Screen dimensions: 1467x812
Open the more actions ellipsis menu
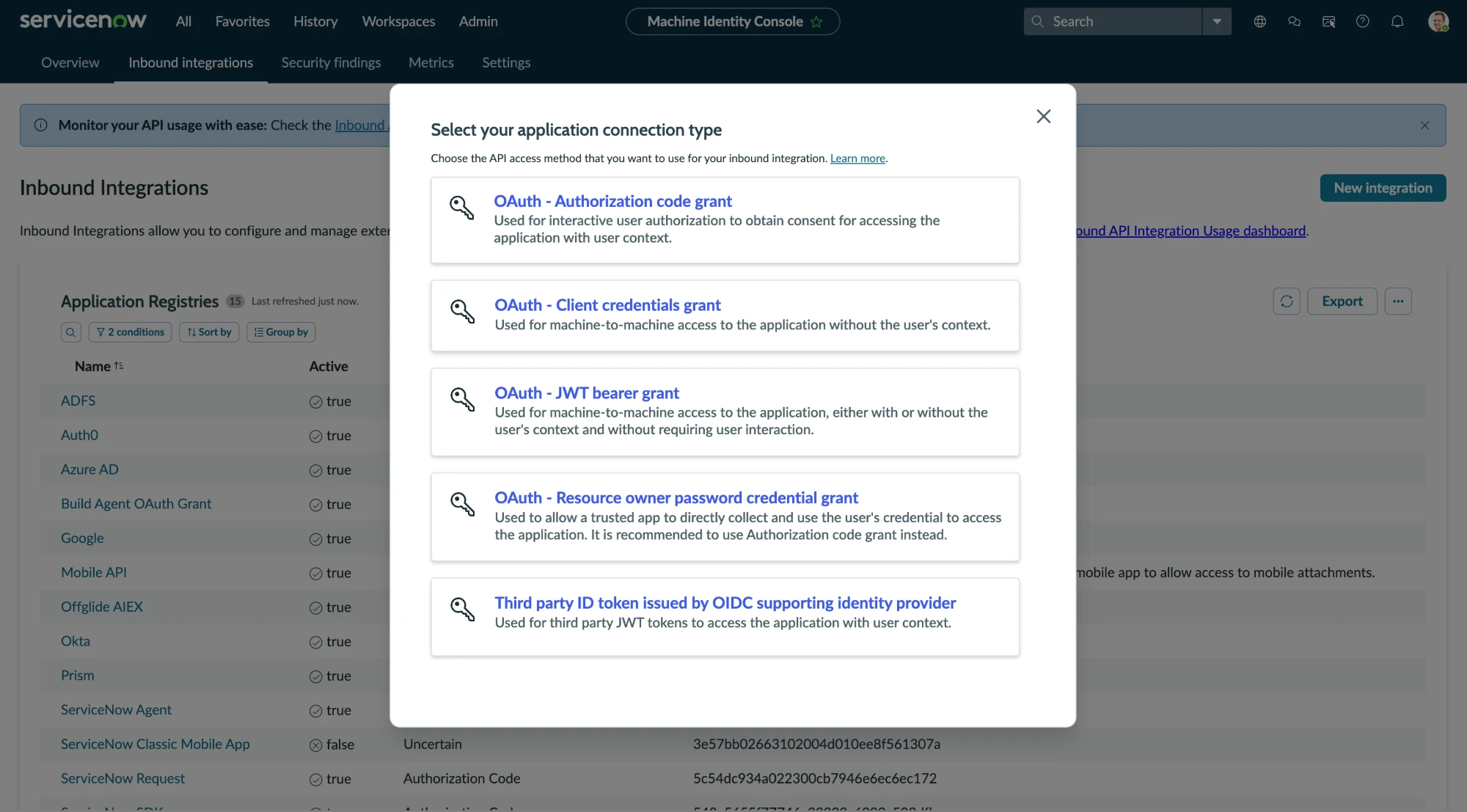1398,301
